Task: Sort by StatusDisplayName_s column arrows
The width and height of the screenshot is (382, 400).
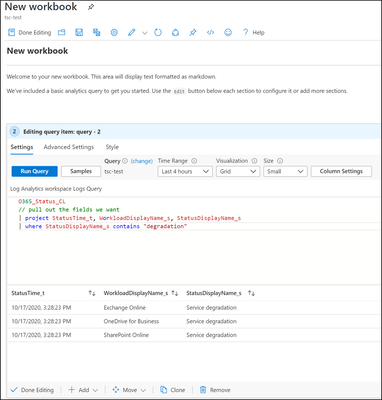Action: tap(251, 293)
